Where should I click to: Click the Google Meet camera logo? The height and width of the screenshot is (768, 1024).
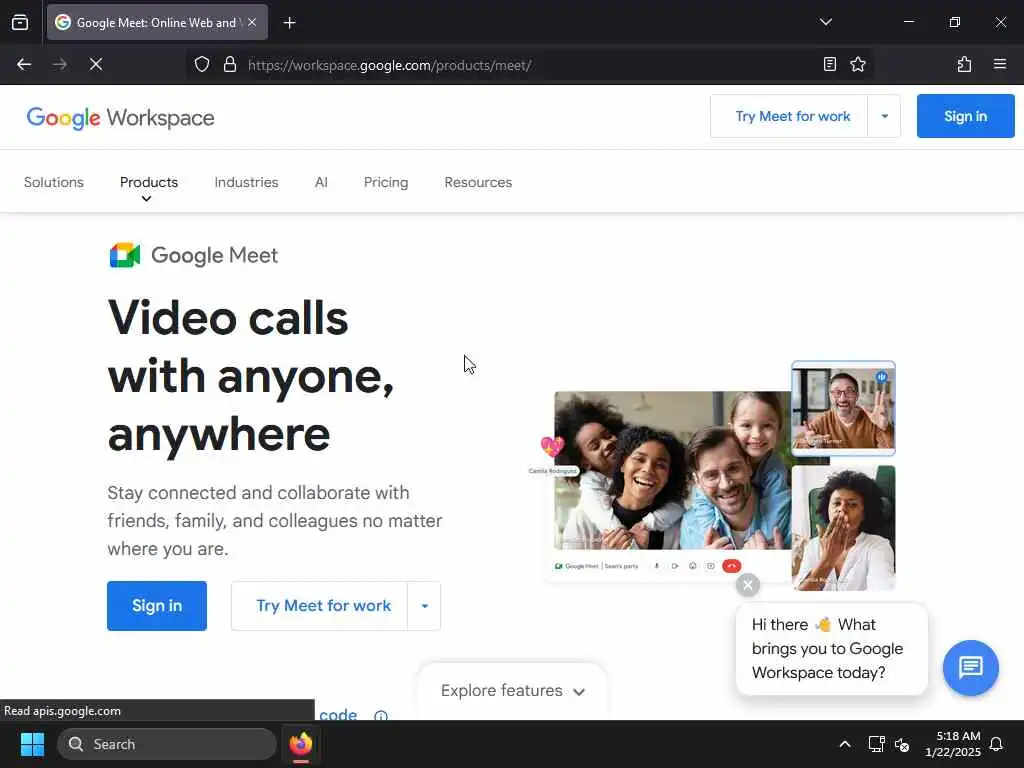[x=125, y=255]
